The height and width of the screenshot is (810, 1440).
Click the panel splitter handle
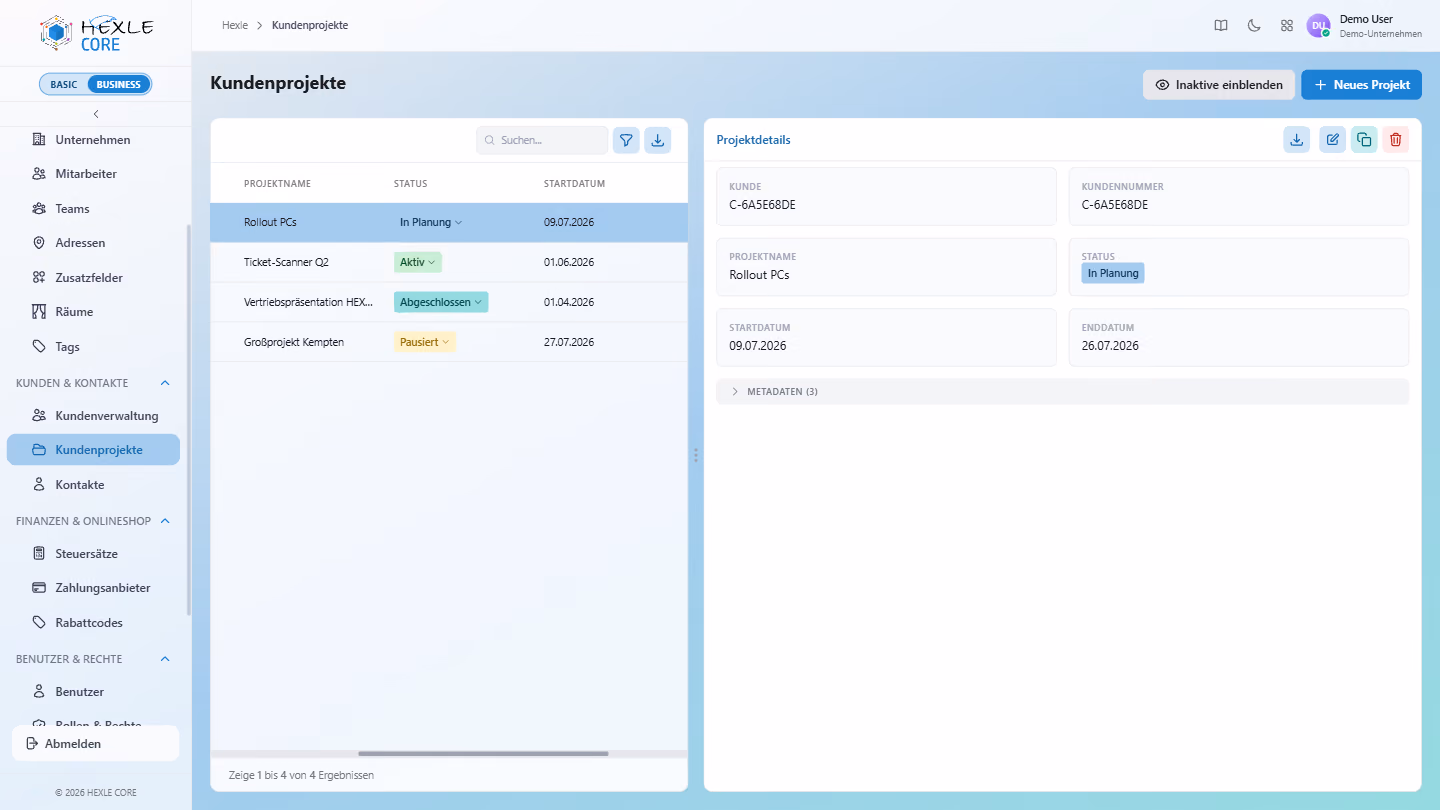pyautogui.click(x=696, y=455)
